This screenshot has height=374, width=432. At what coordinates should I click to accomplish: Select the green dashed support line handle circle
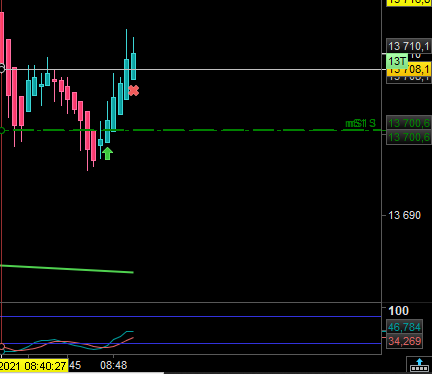[x=2, y=130]
